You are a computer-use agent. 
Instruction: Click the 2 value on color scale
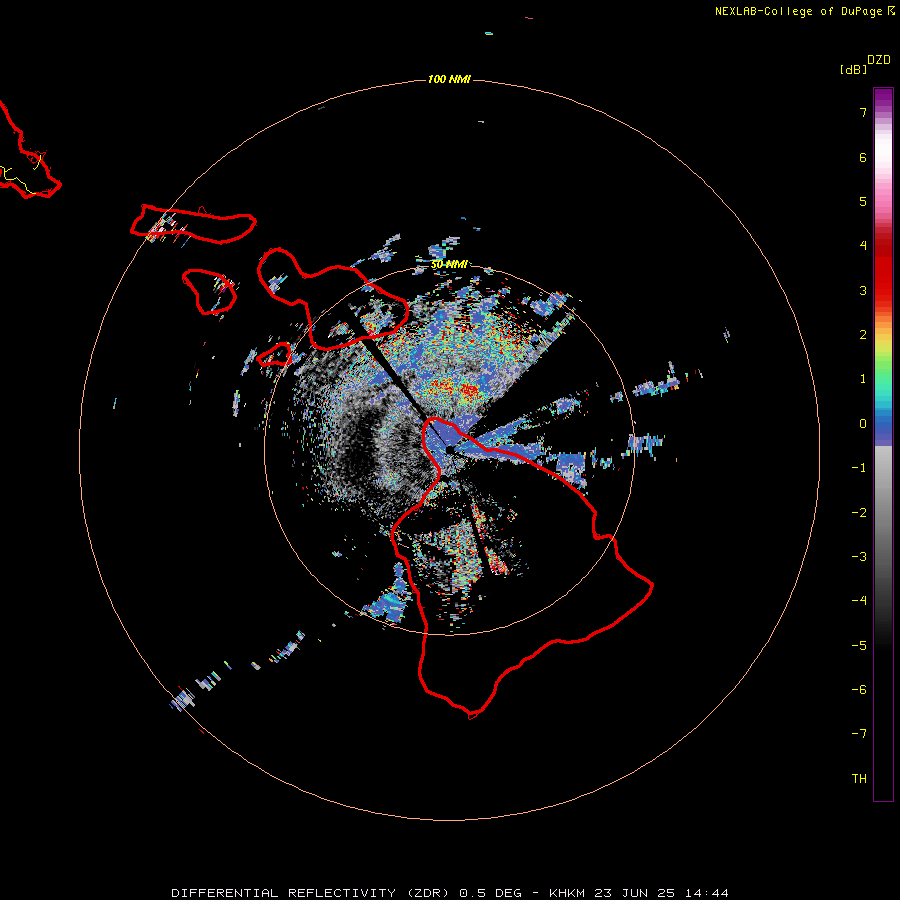(863, 335)
